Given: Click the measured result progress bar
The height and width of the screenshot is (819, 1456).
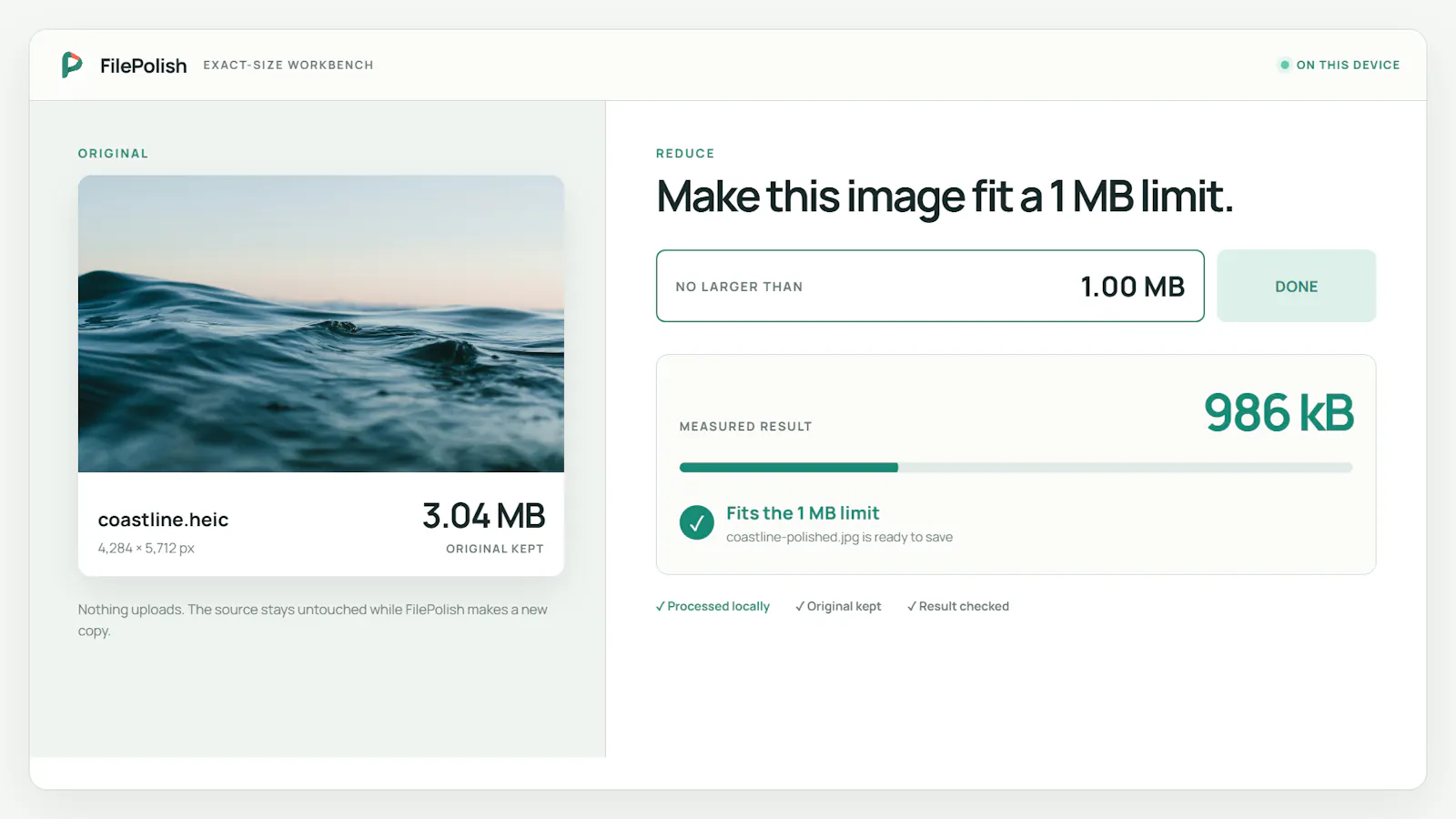Looking at the screenshot, I should 1016,468.
